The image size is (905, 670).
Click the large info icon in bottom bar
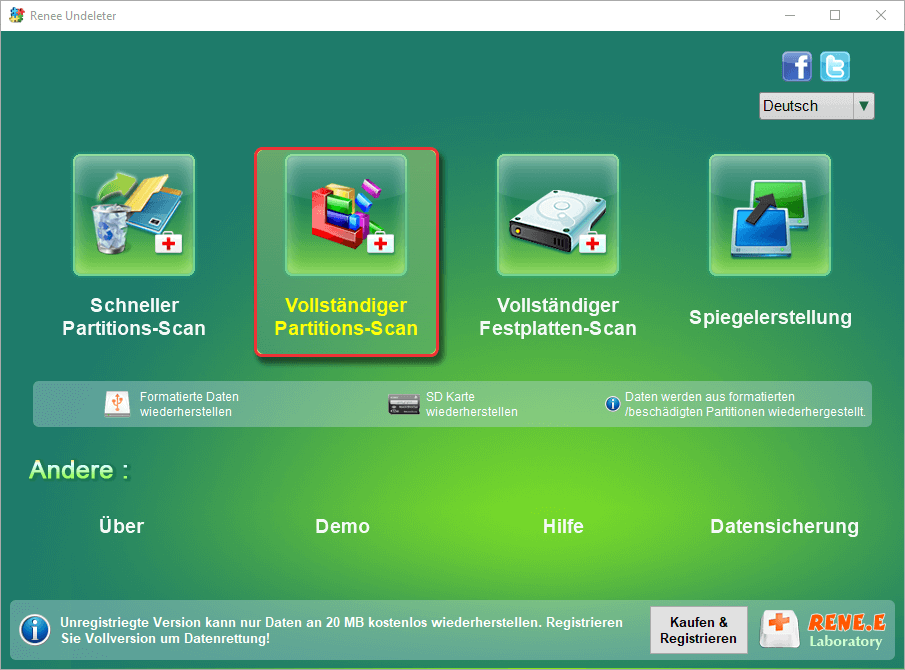(35, 630)
